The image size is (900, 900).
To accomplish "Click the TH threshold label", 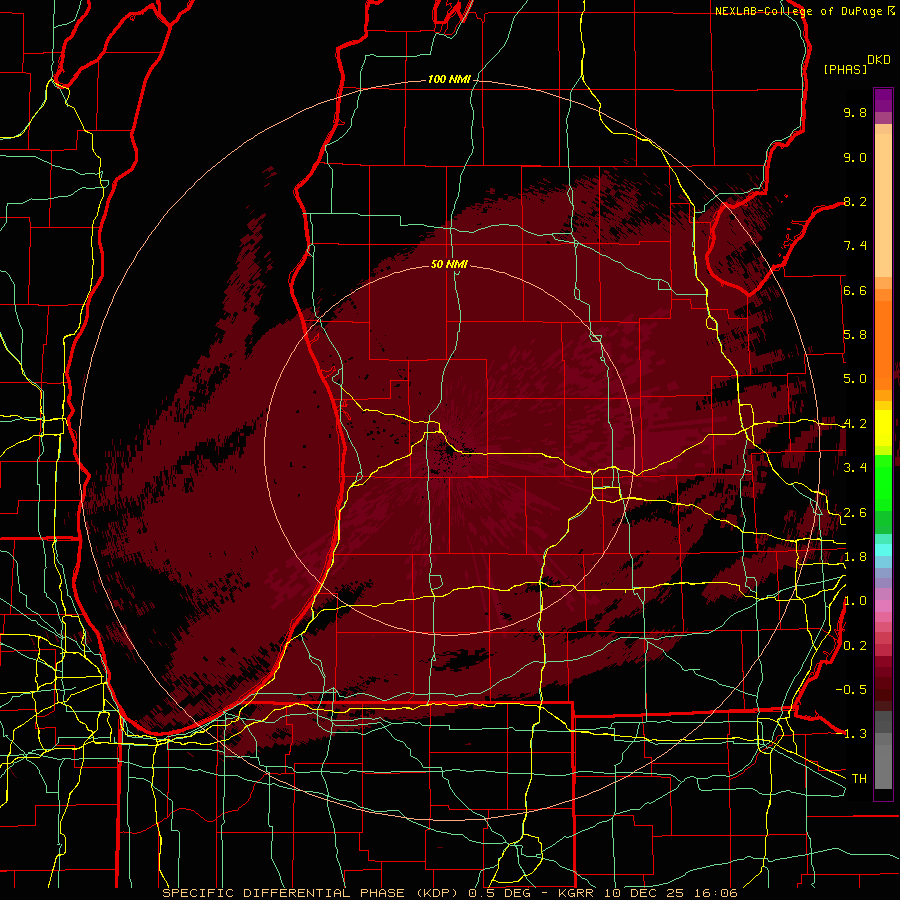I will 859,779.
